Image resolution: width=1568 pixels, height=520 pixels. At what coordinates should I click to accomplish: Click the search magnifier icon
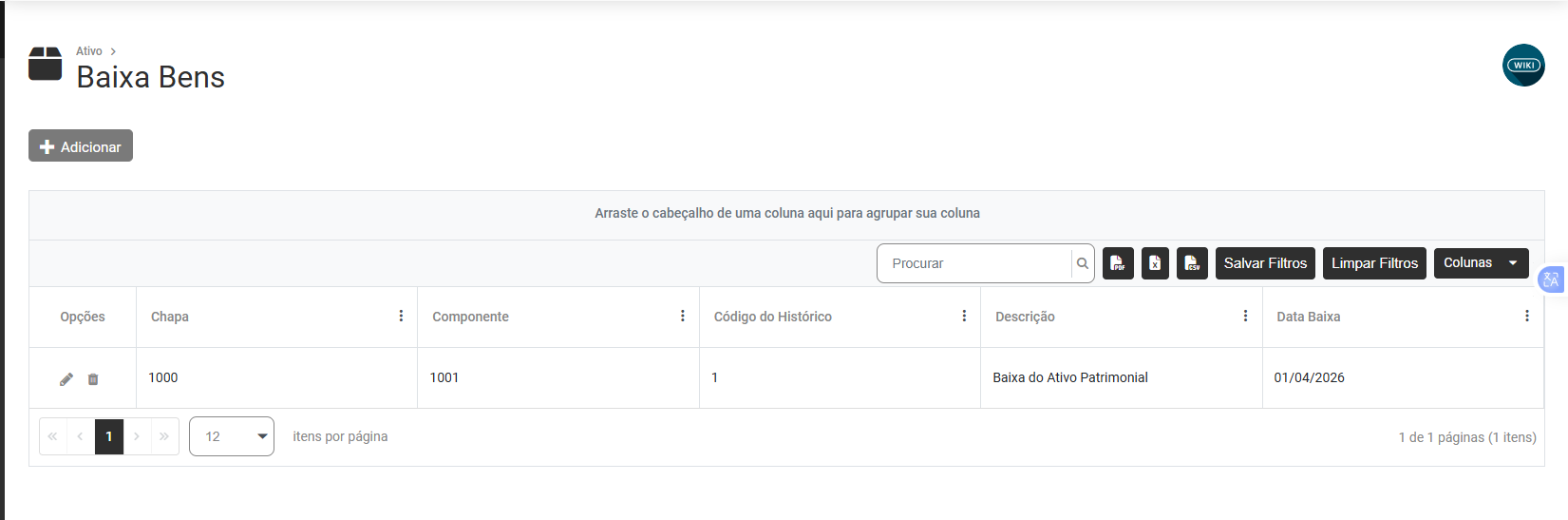[x=1083, y=263]
